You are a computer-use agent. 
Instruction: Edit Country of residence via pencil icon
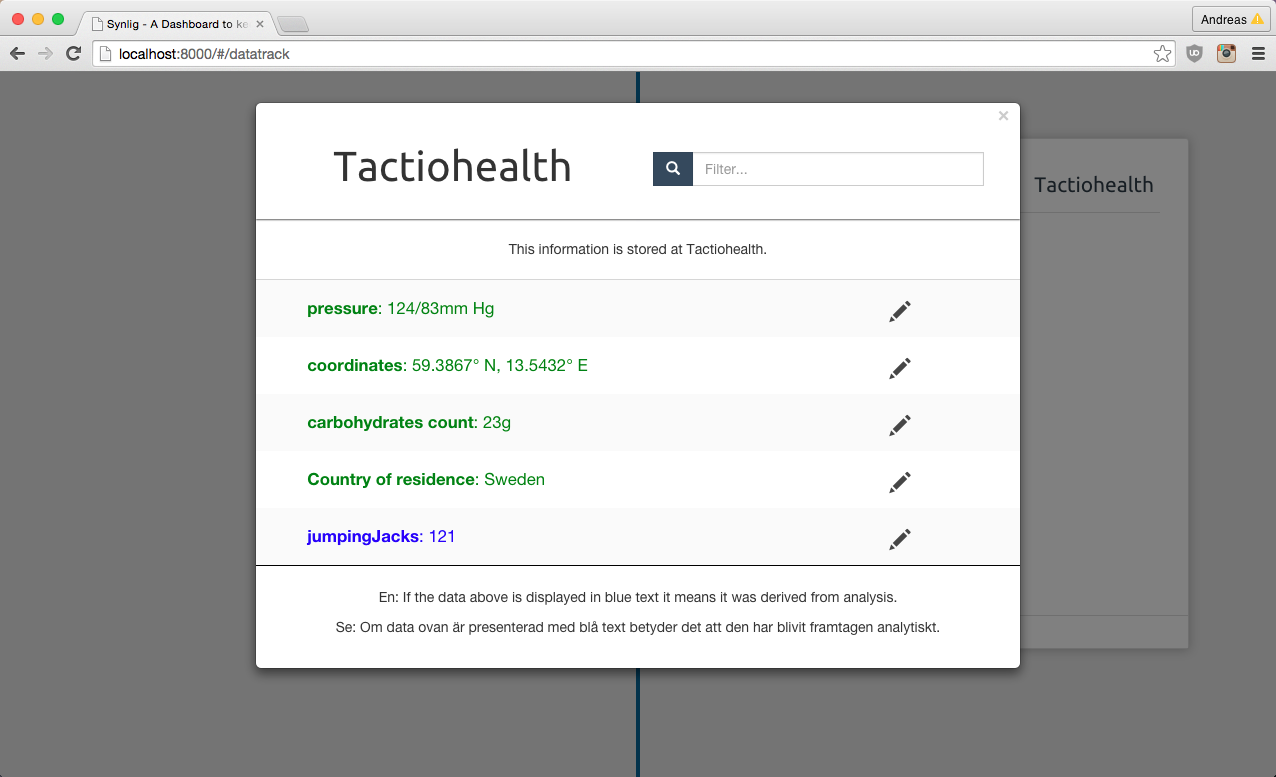click(x=900, y=482)
